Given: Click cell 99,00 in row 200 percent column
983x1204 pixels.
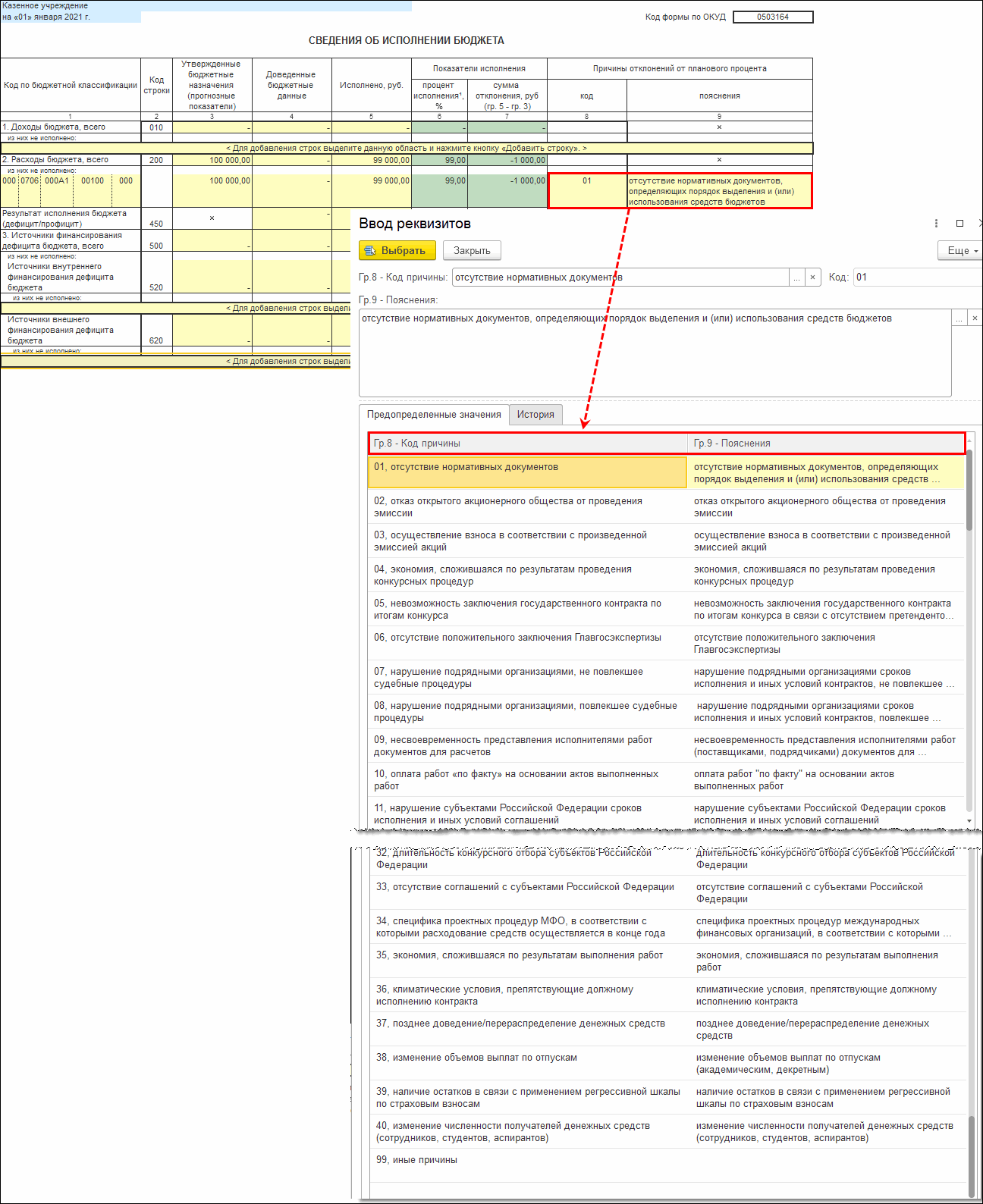Looking at the screenshot, I should click(439, 160).
